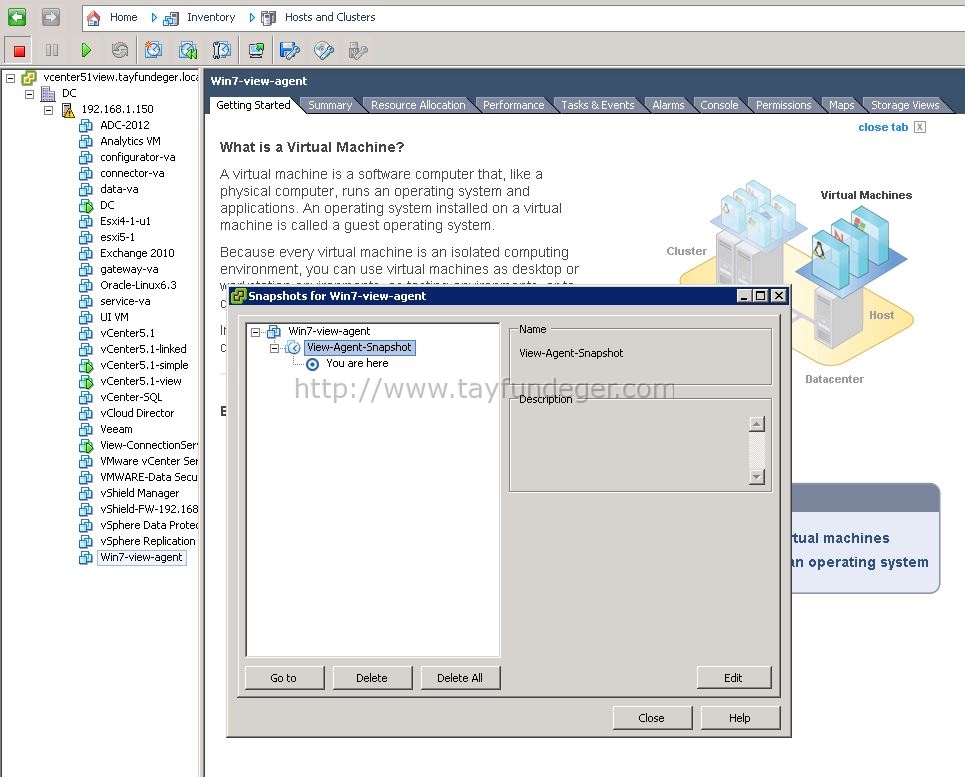Click the Delete snapshot button
The height and width of the screenshot is (777, 965).
click(x=372, y=678)
